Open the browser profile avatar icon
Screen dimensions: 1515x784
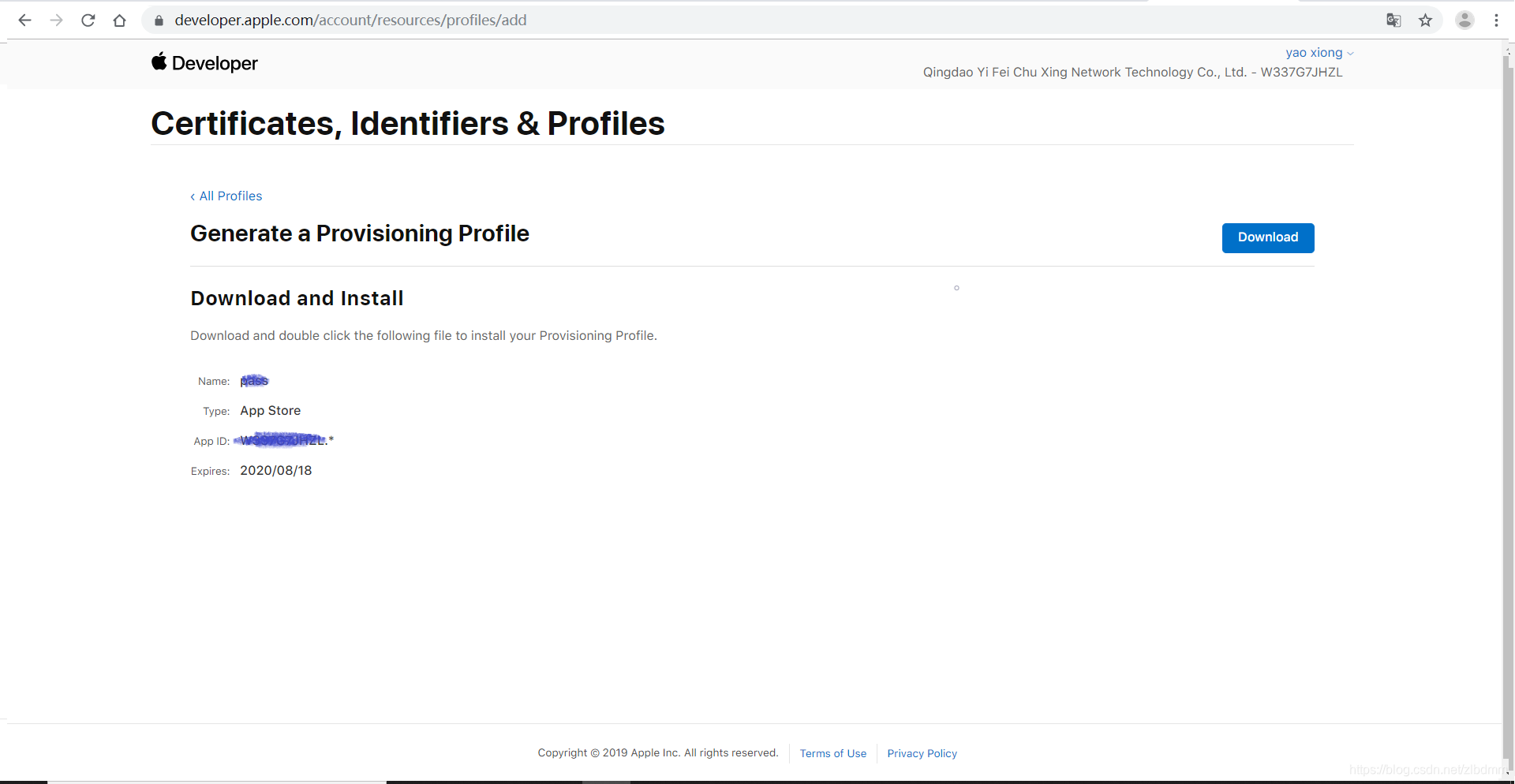point(1464,21)
